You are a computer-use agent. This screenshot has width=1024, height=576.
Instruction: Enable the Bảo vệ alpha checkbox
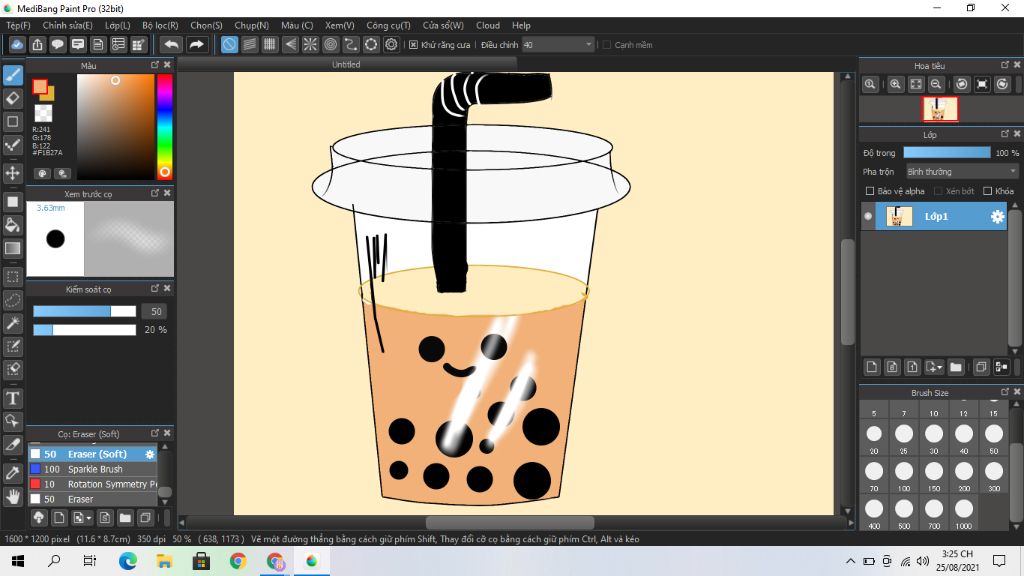click(x=870, y=191)
